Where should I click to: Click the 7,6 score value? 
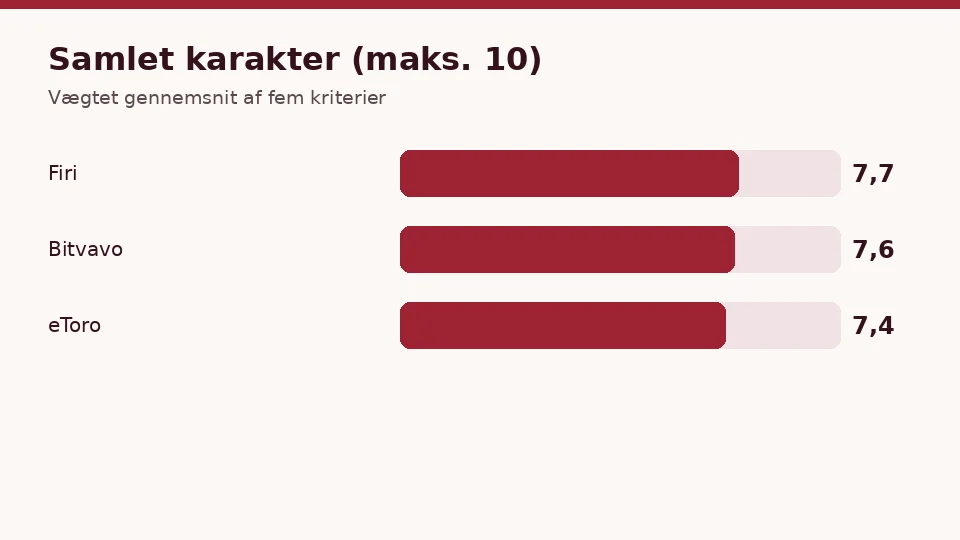point(873,250)
